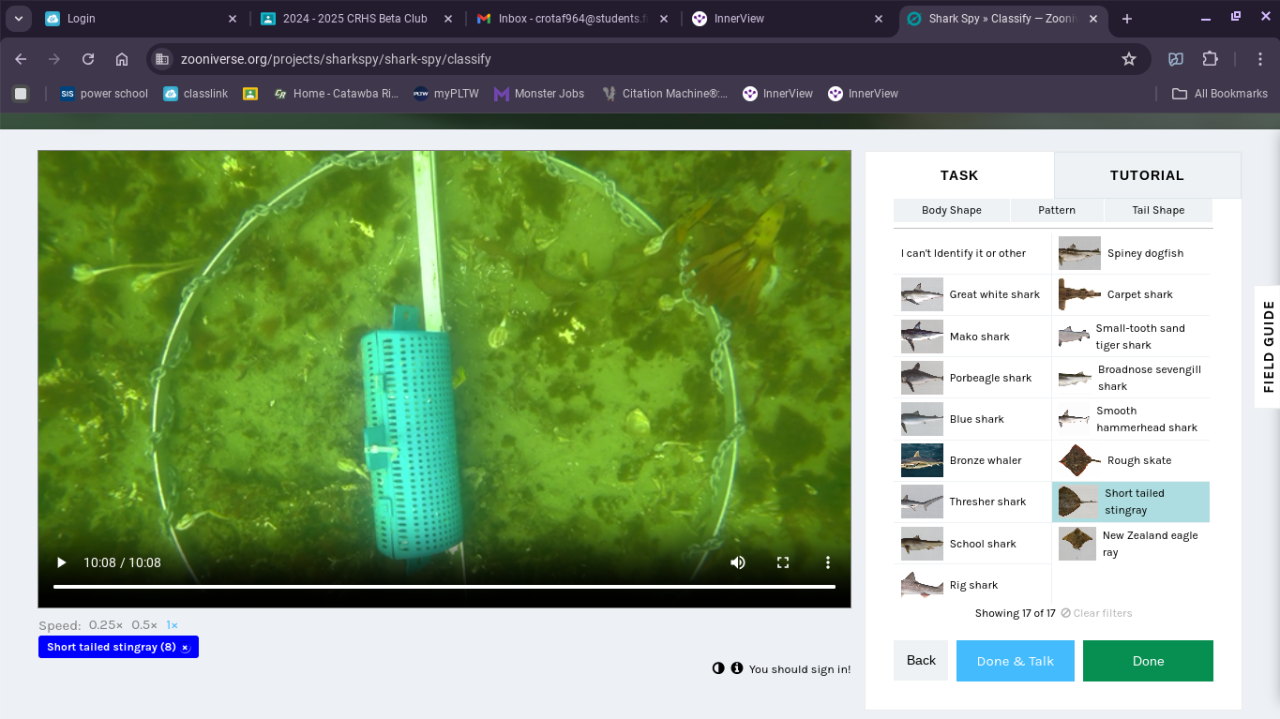Choose Carpet shark
This screenshot has width=1280, height=719.
(1131, 295)
